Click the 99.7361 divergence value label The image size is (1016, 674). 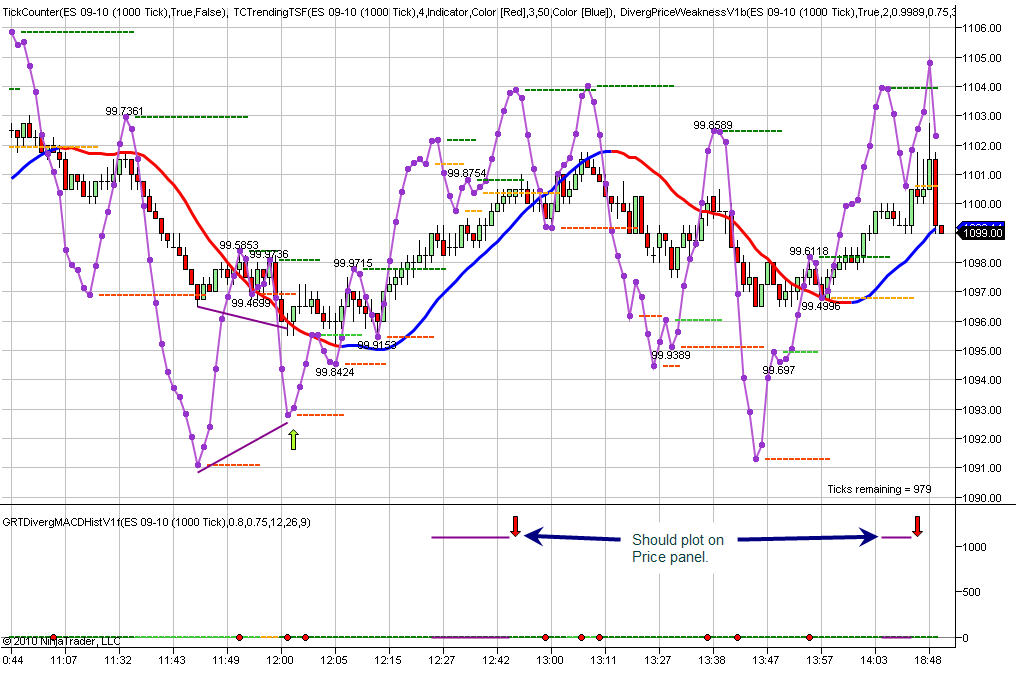click(x=124, y=111)
